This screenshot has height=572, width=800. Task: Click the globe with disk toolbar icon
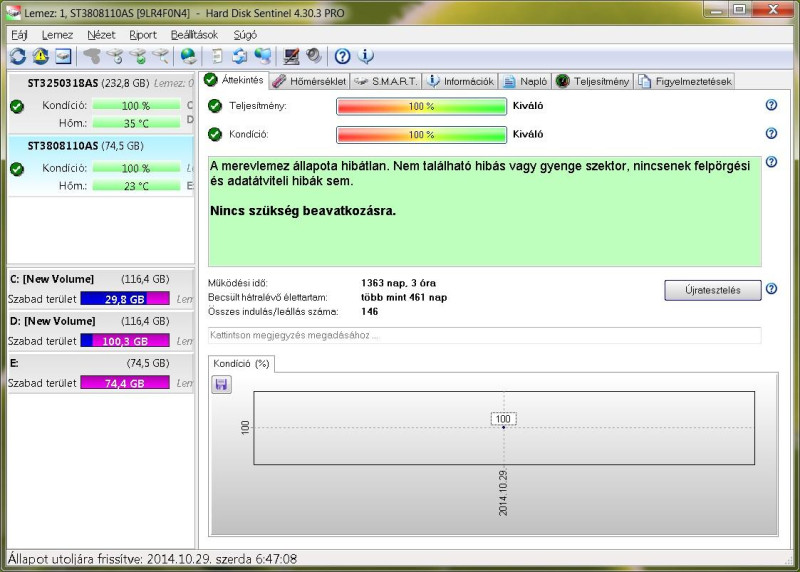pos(188,56)
